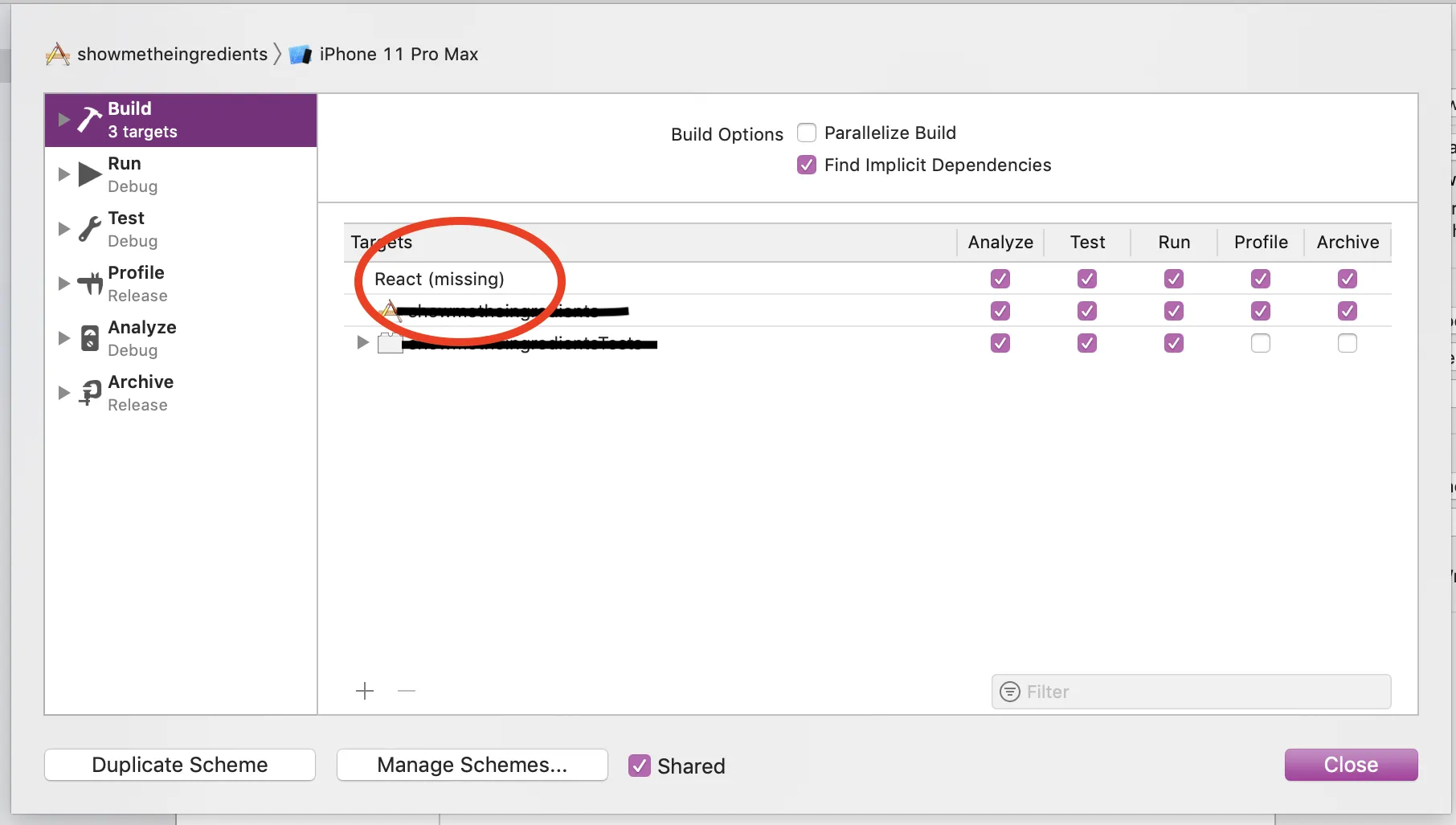1456x825 pixels.
Task: Expand the Run action disclosure triangle
Action: pyautogui.click(x=64, y=174)
